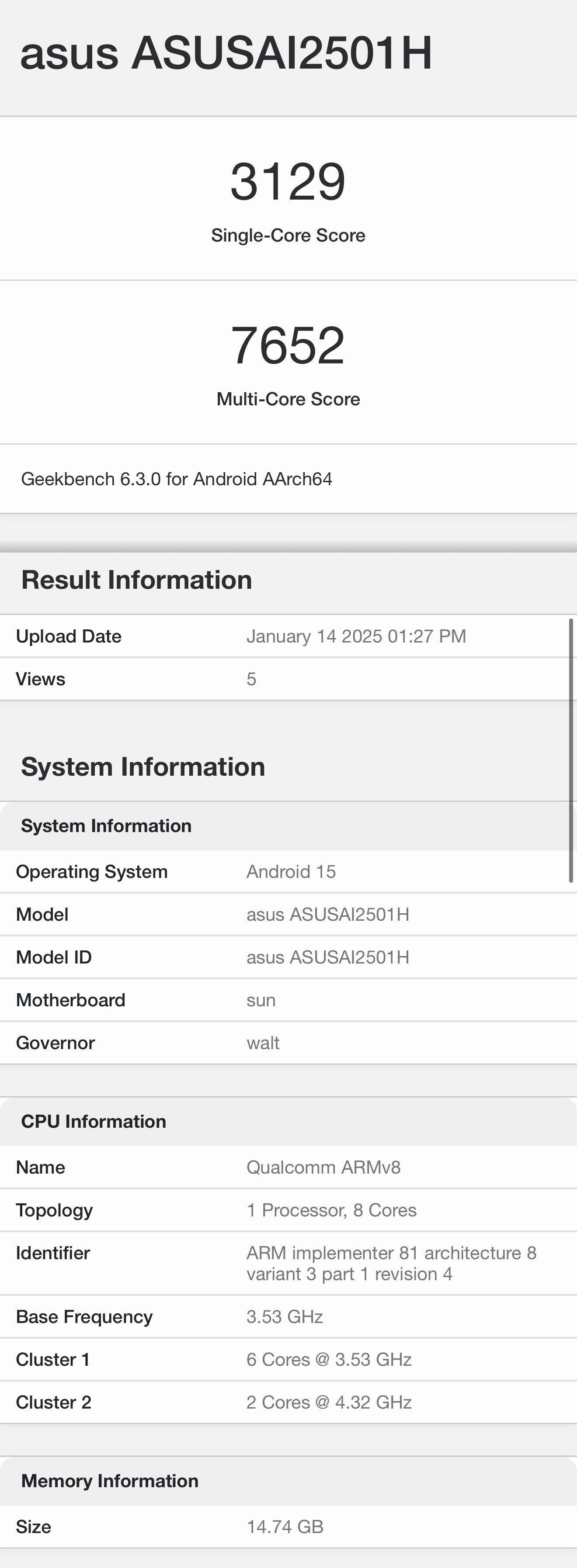The width and height of the screenshot is (577, 1568).
Task: Click Geekbench 6.3.0 for Android AArch64 text
Action: (177, 479)
